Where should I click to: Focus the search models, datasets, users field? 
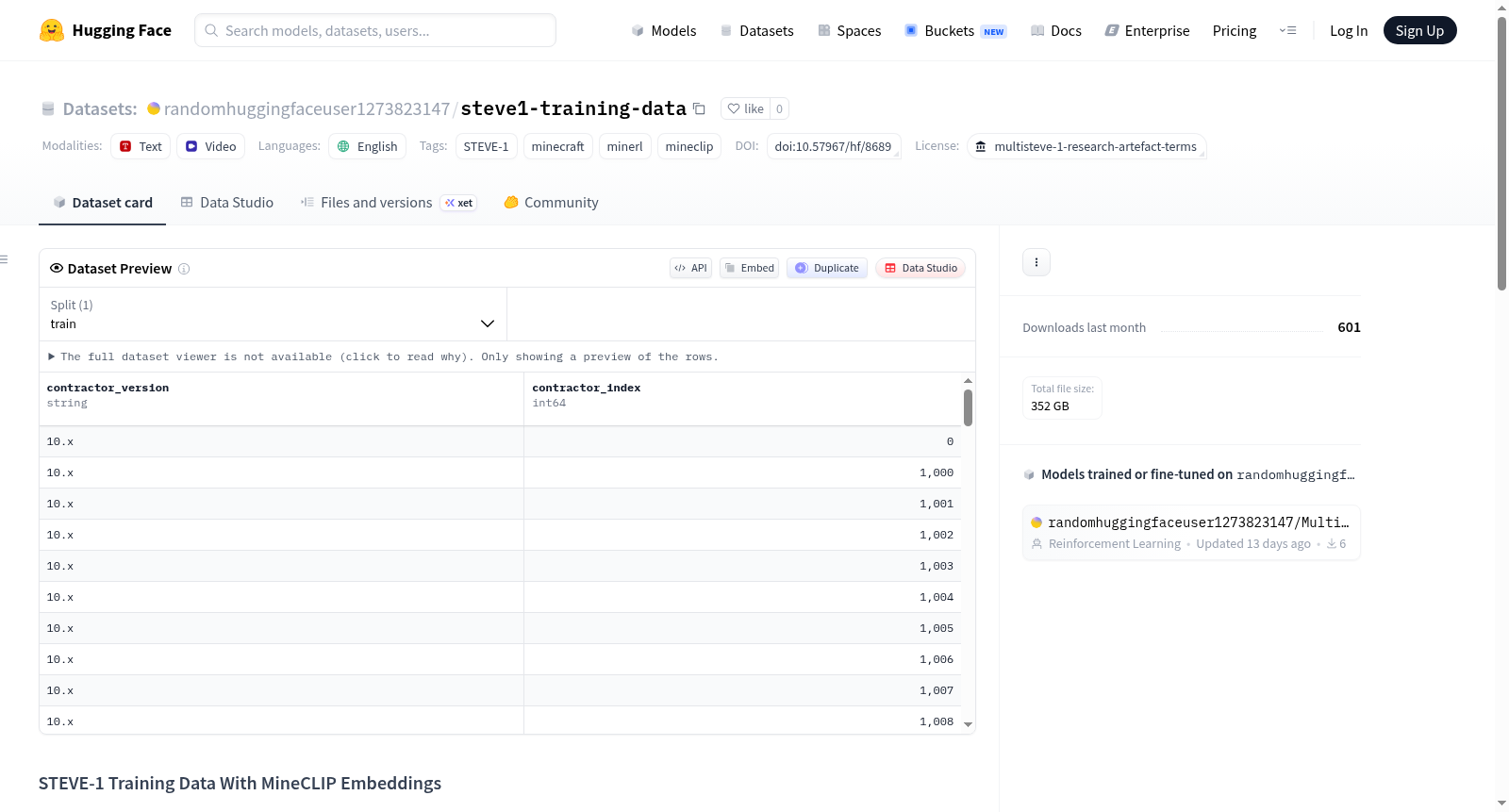(x=375, y=30)
